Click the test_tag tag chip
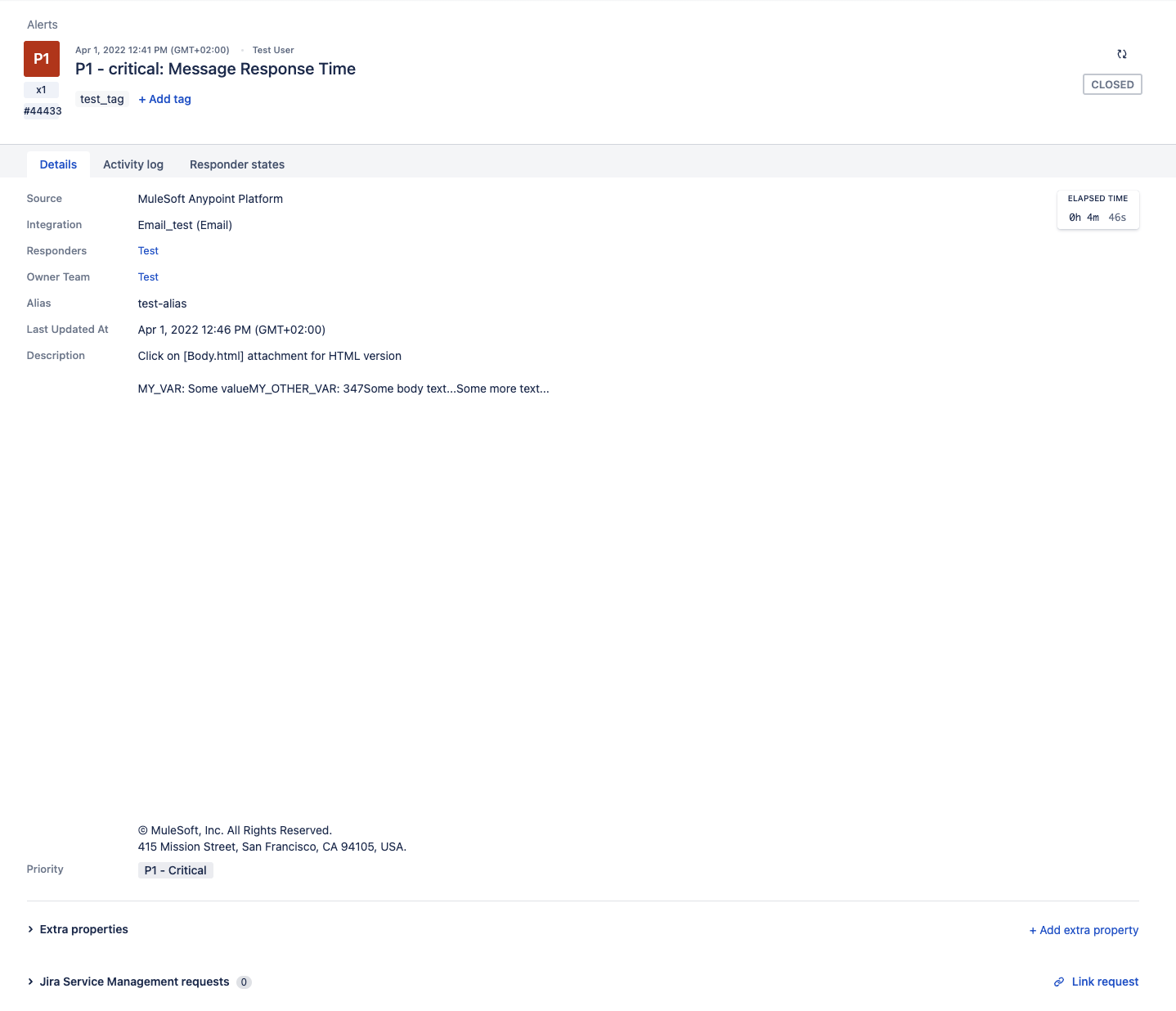The width and height of the screenshot is (1176, 1011). pos(102,99)
